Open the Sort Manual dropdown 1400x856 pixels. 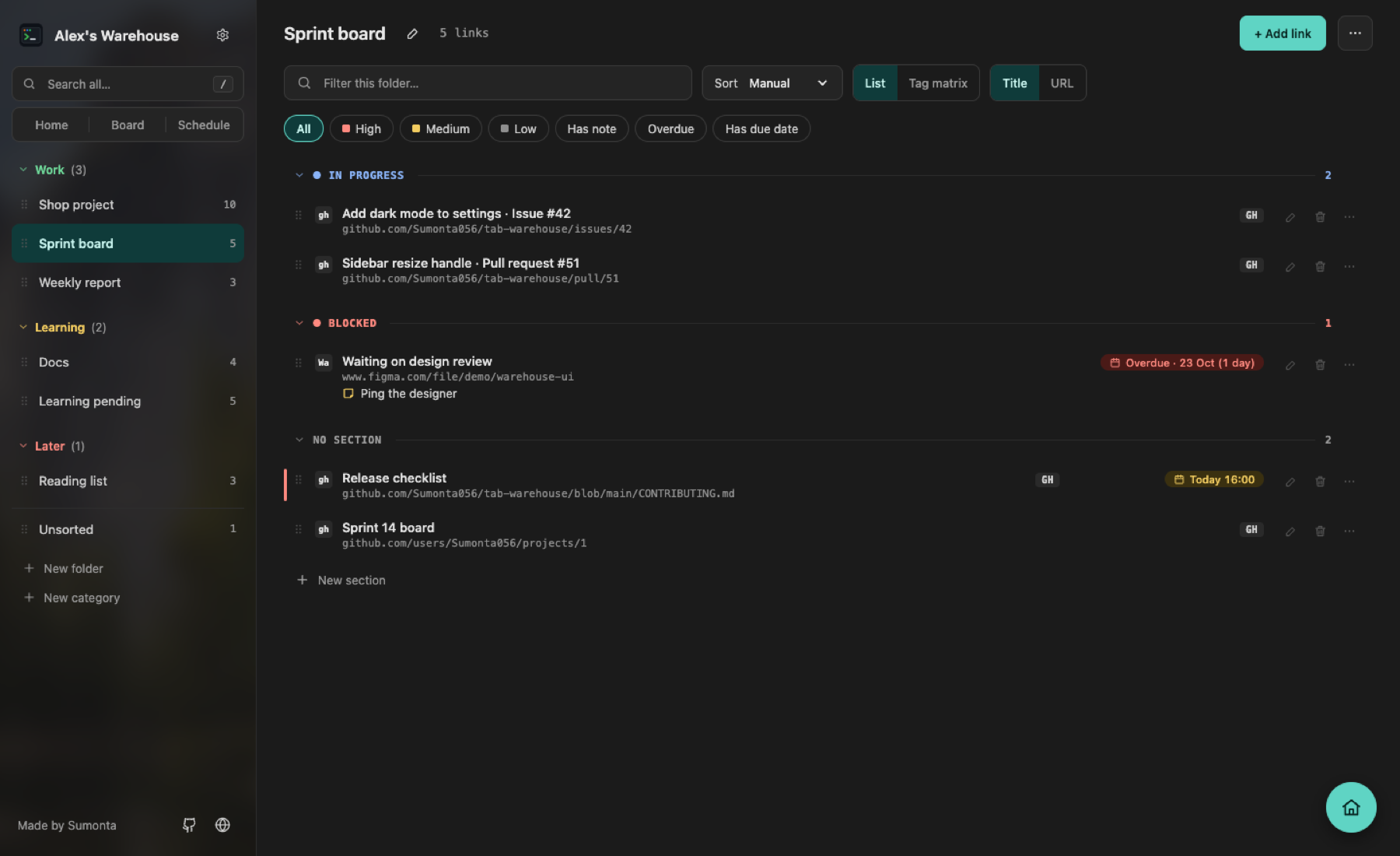point(772,83)
